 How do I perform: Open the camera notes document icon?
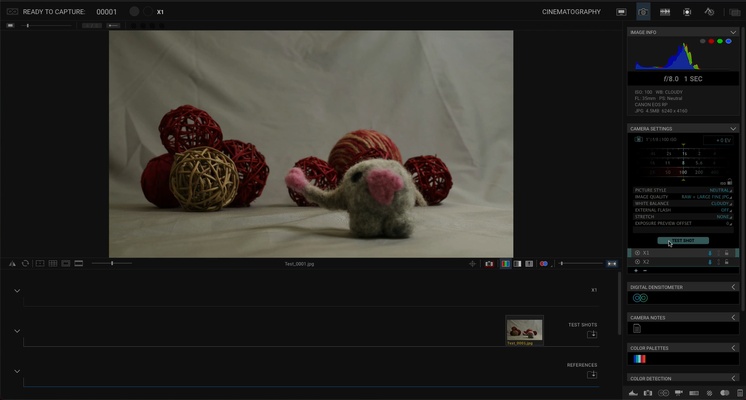pos(637,328)
